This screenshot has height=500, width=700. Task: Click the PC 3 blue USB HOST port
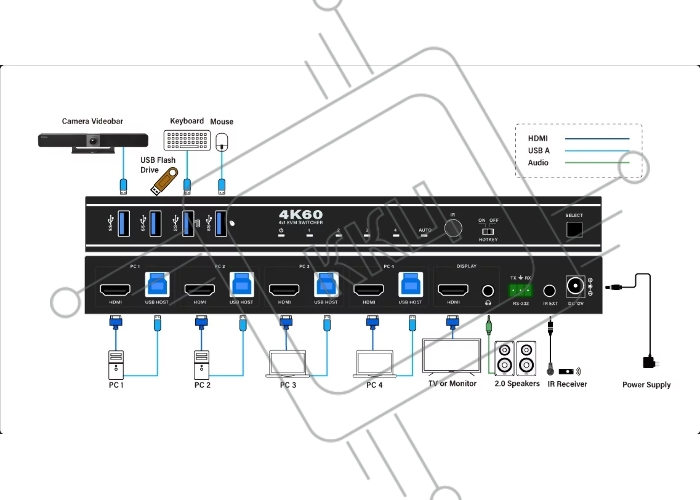[x=326, y=284]
